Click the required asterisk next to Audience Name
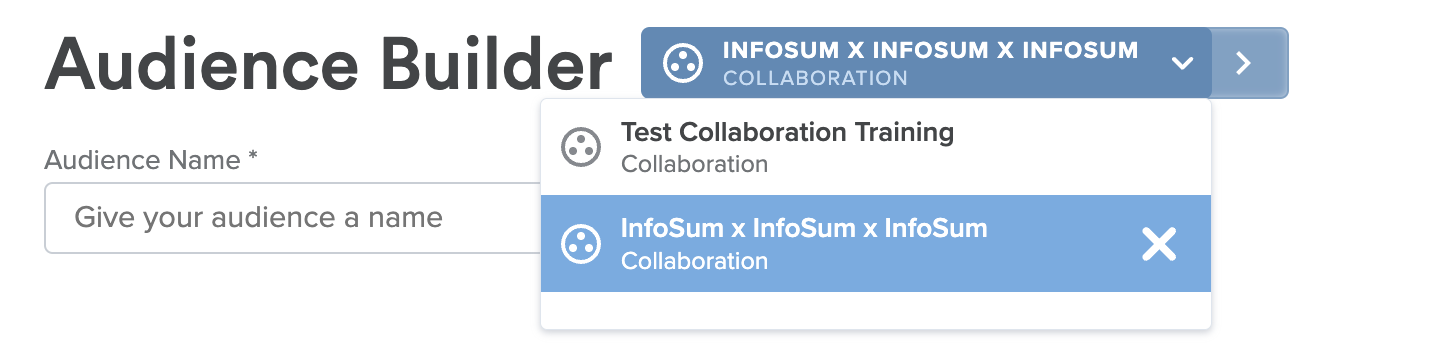This screenshot has width=1436, height=362. pyautogui.click(x=253, y=157)
